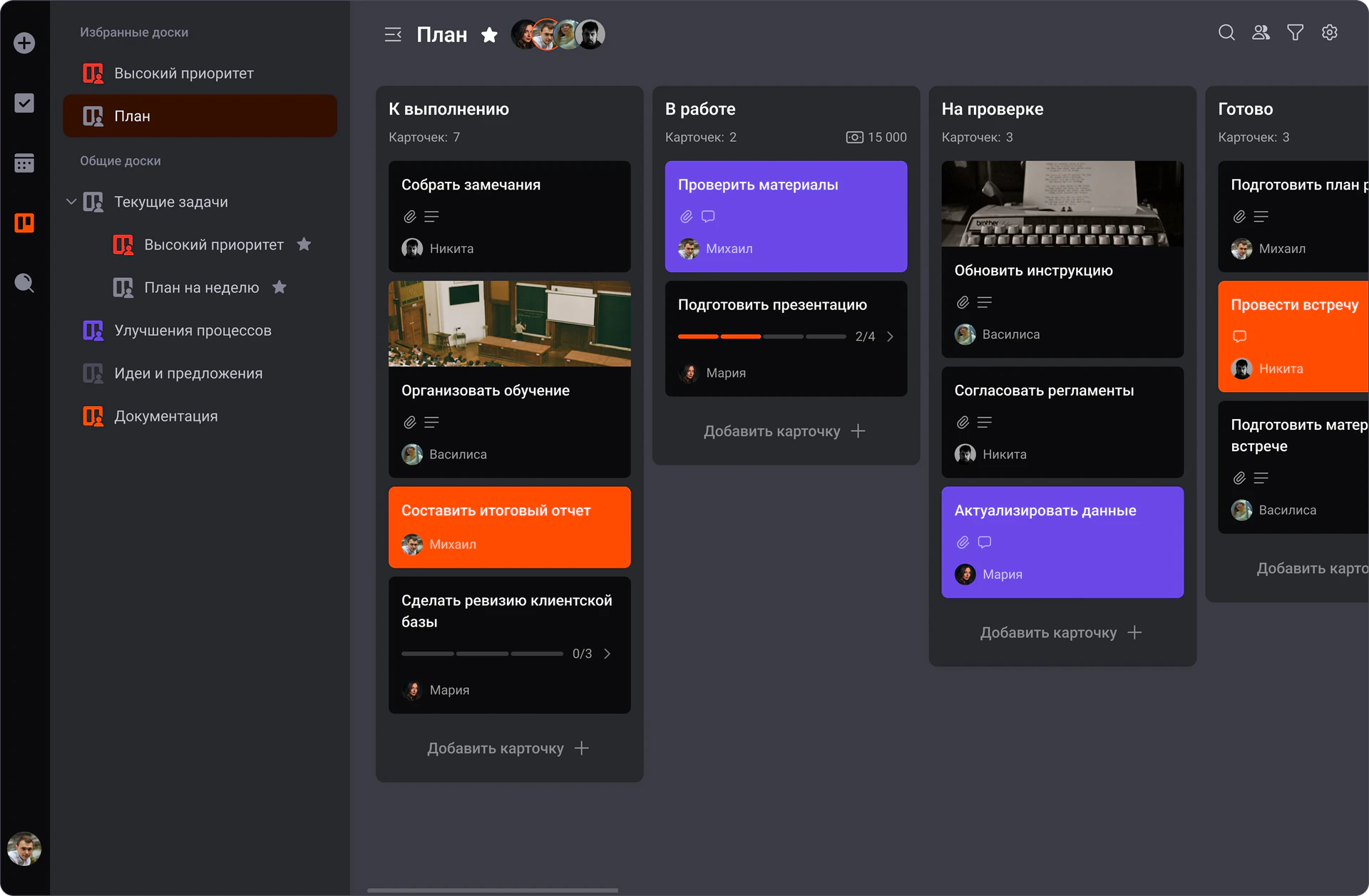Add card to На проверке column
The width and height of the screenshot is (1369, 896).
tap(1062, 632)
